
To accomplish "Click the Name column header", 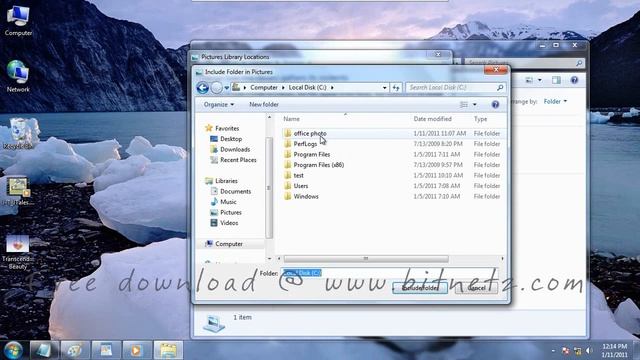I will 291,119.
